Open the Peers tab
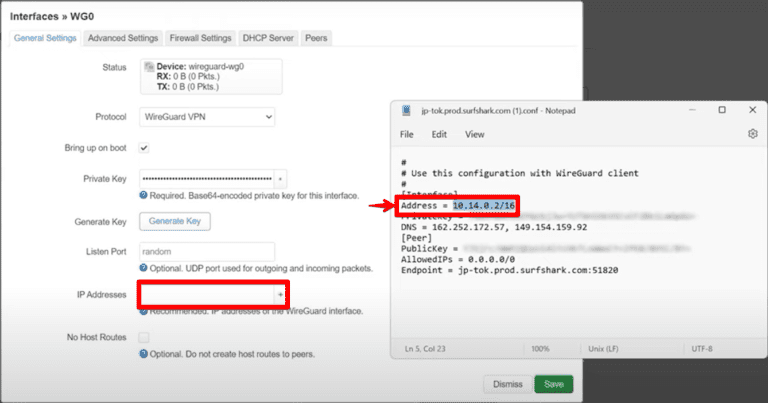Screen dimensions: 768x403 [316, 38]
